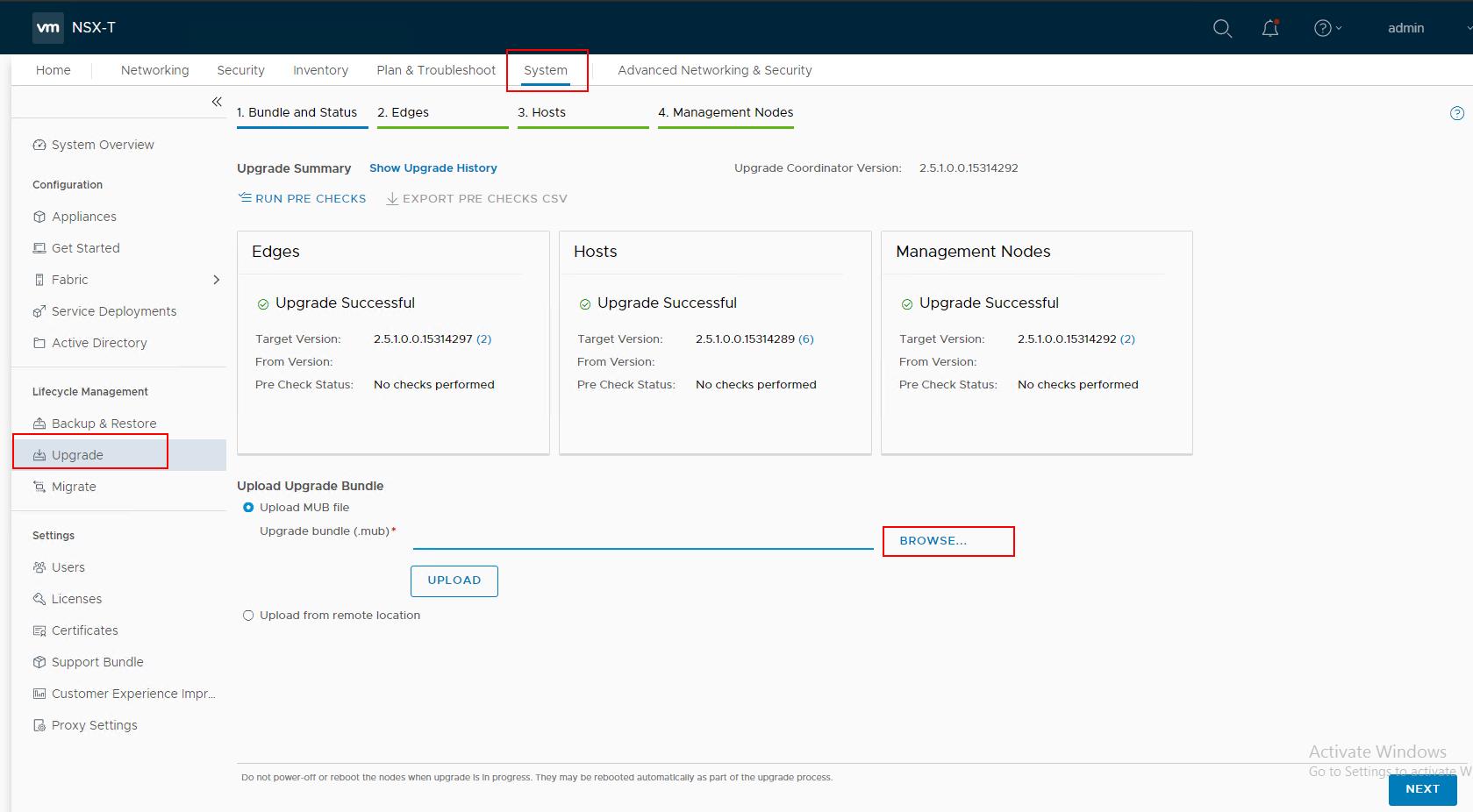Click Edges Upgrade Successful check icon
This screenshot has height=812, width=1473.
click(x=263, y=304)
